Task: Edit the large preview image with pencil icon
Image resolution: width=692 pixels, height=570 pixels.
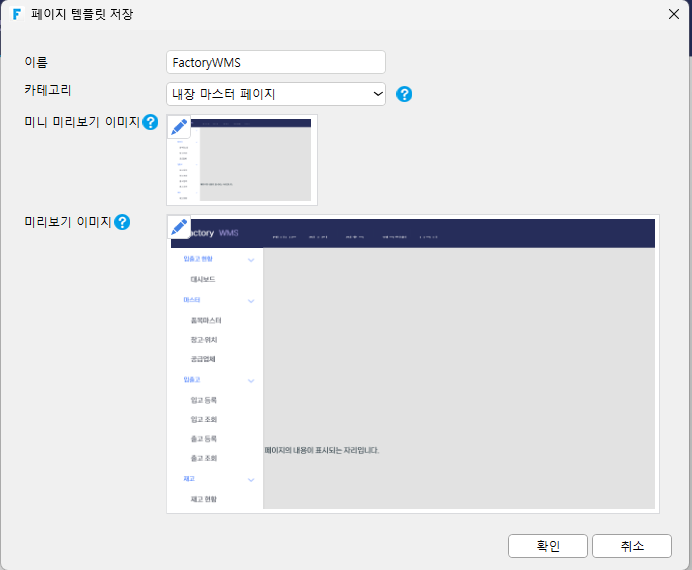Action: pyautogui.click(x=179, y=227)
